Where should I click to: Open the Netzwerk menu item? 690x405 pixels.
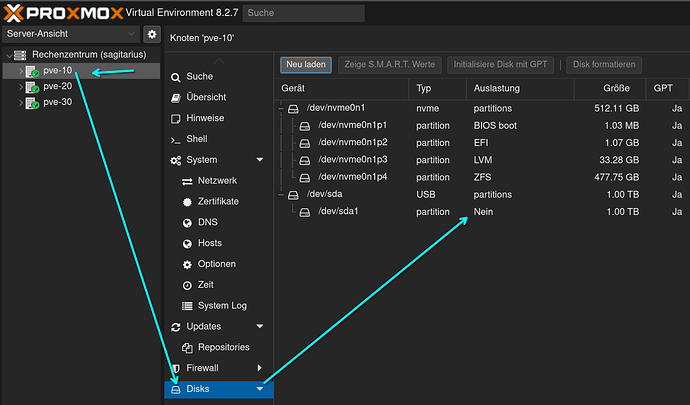(219, 180)
